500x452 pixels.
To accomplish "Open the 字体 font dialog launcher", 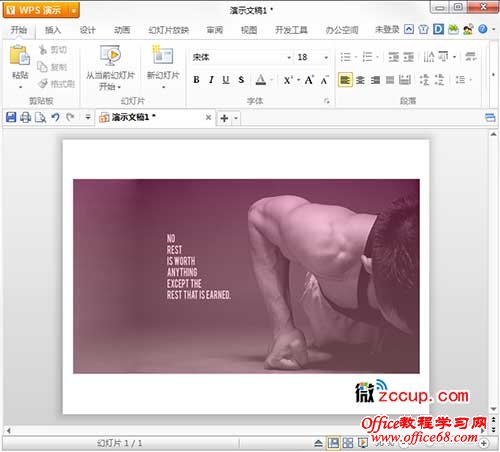I will (327, 101).
